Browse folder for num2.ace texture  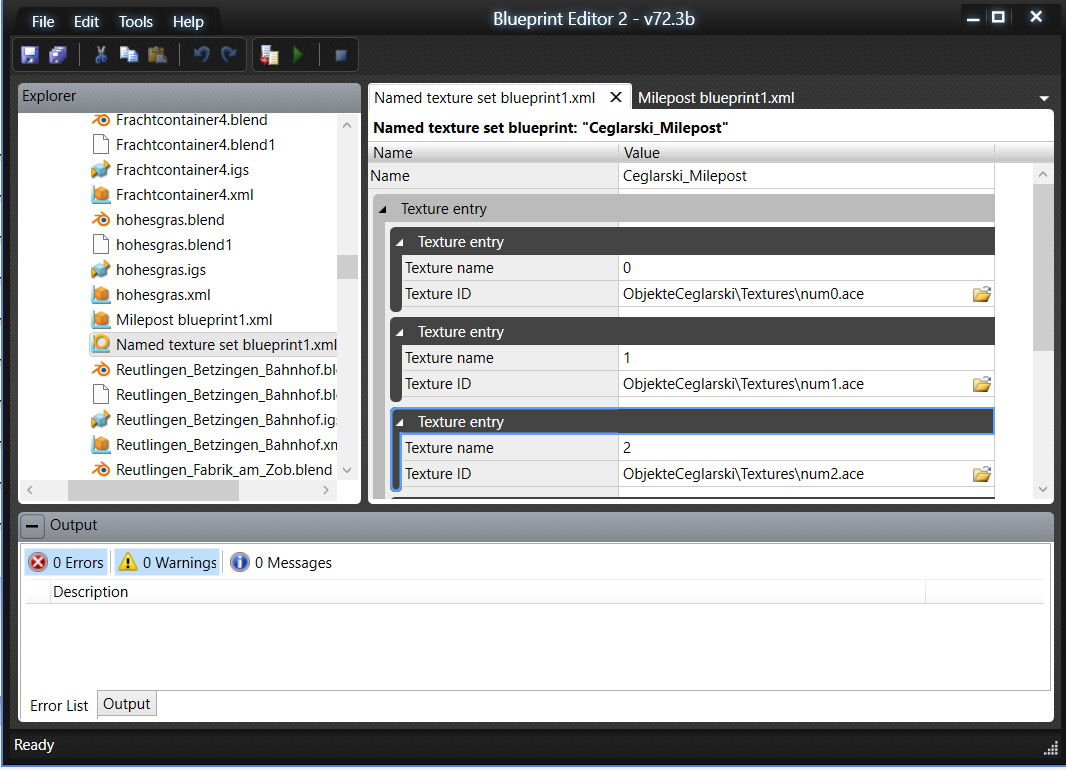tap(982, 474)
